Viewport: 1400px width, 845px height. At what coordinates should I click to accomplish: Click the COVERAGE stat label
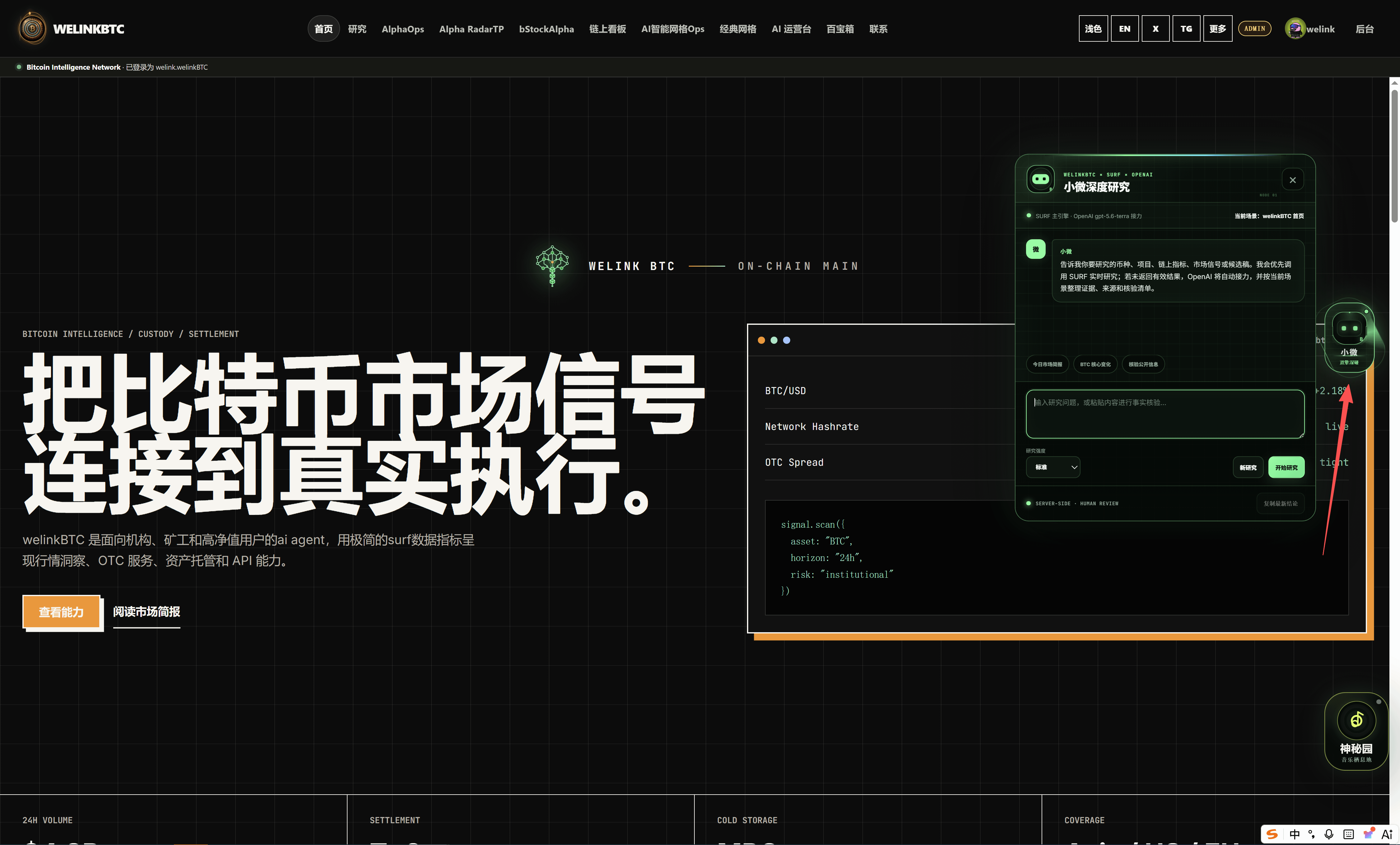pos(1084,820)
